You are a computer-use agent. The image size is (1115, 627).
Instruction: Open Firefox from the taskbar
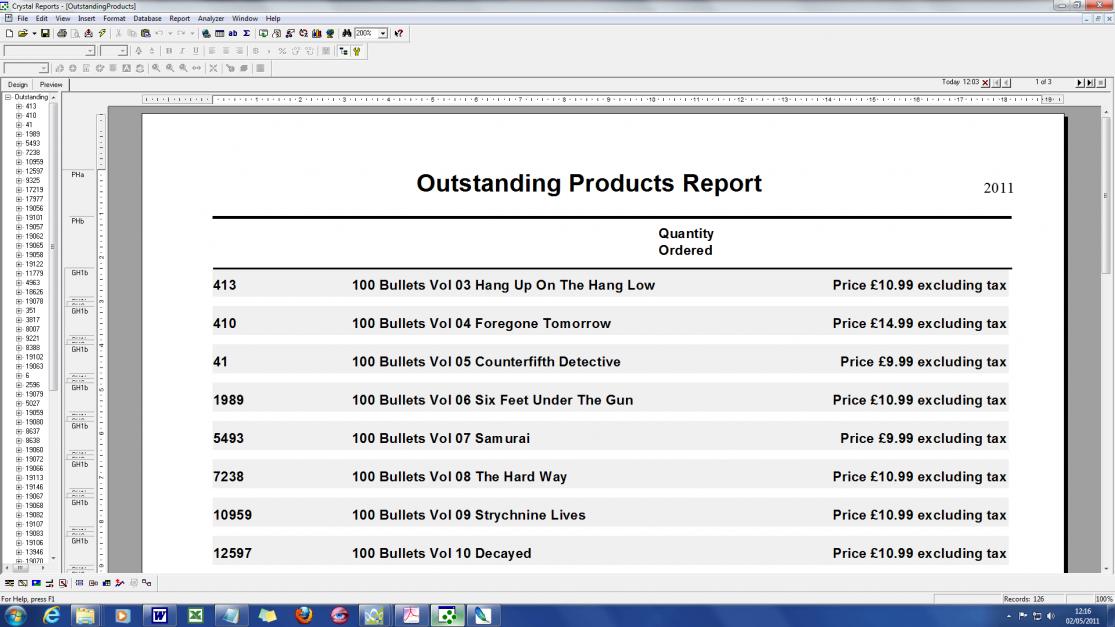tap(304, 615)
